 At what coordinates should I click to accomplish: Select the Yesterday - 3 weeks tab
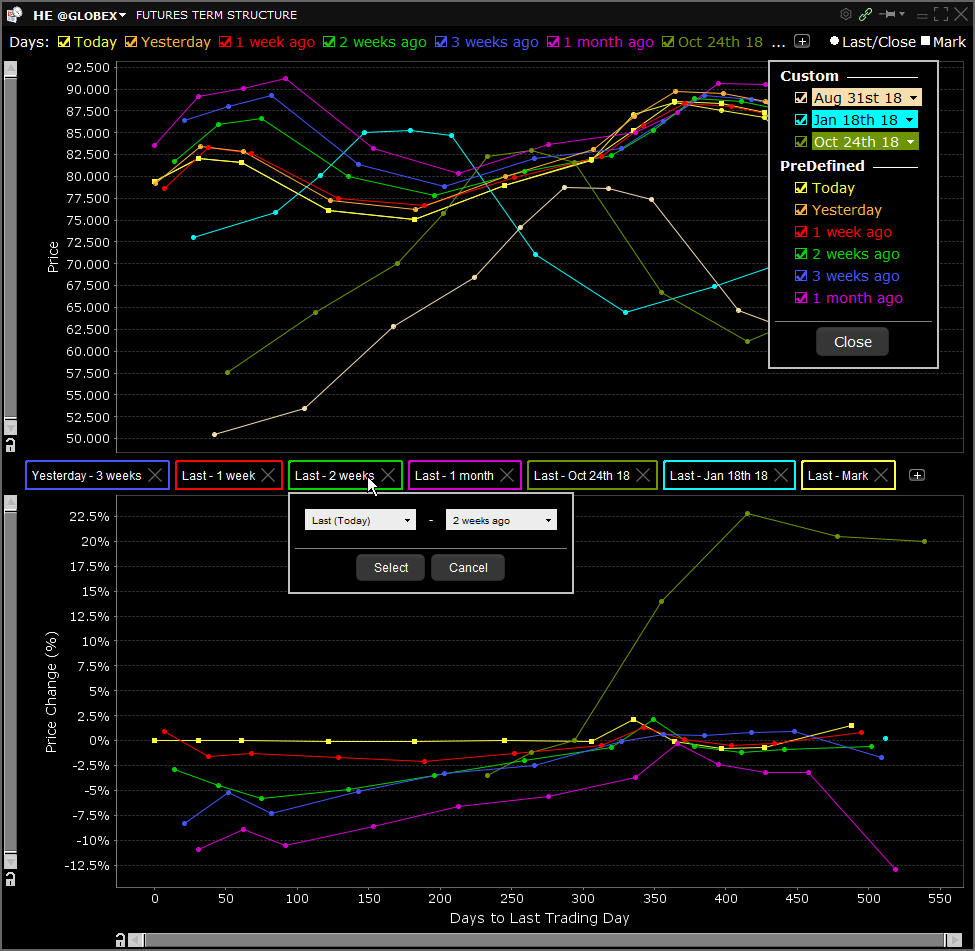[x=86, y=476]
